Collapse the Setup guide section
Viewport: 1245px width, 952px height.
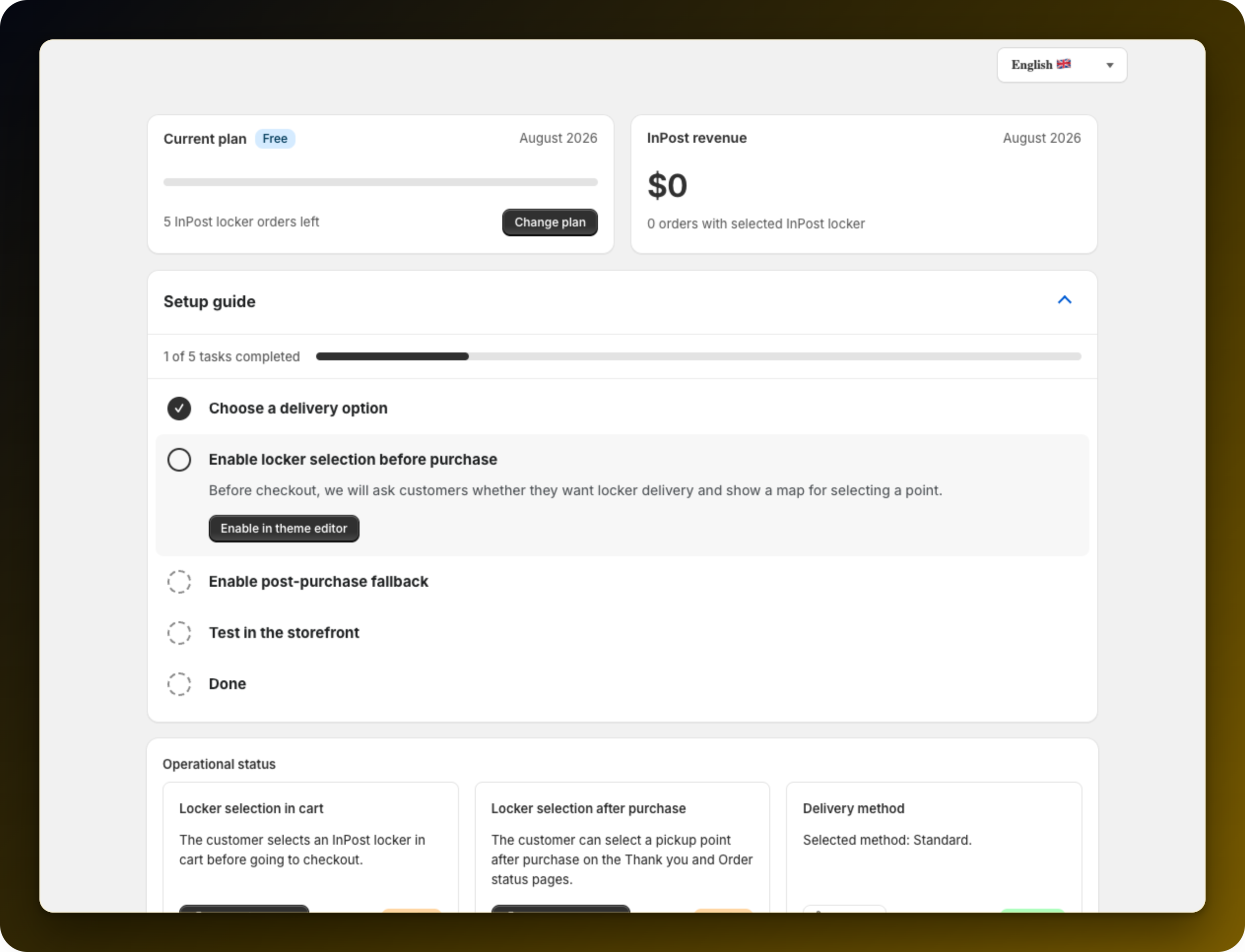click(1064, 300)
